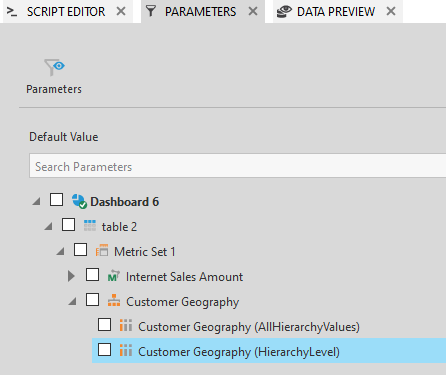Expand the Internet Sales Amount node
Screen dimensions: 446x375
[71, 276]
